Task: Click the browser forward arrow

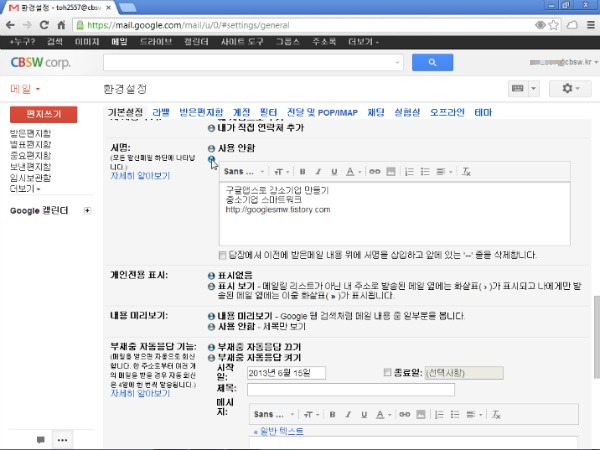Action: 27,25
